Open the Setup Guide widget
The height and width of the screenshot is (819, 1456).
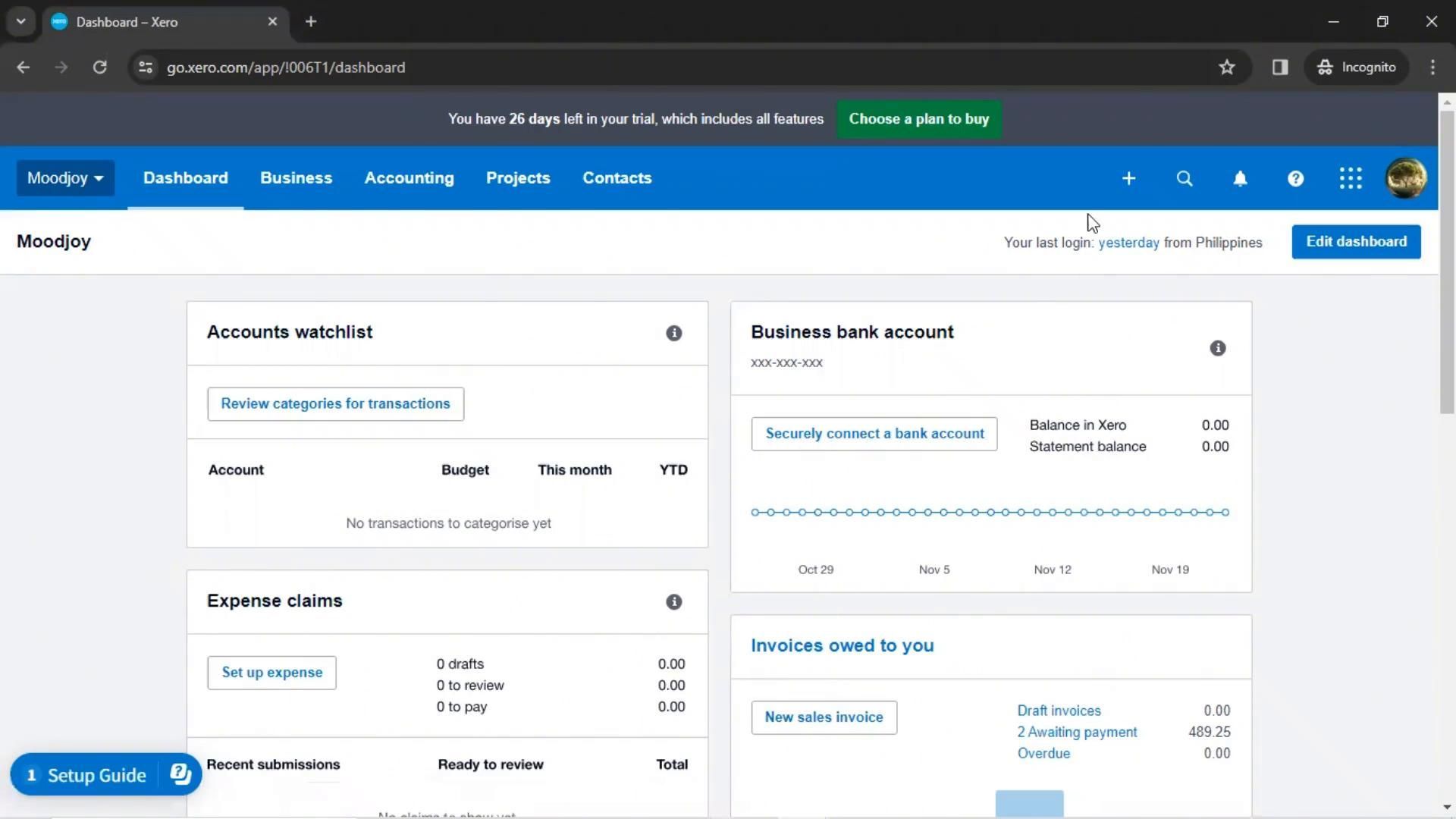tap(87, 775)
